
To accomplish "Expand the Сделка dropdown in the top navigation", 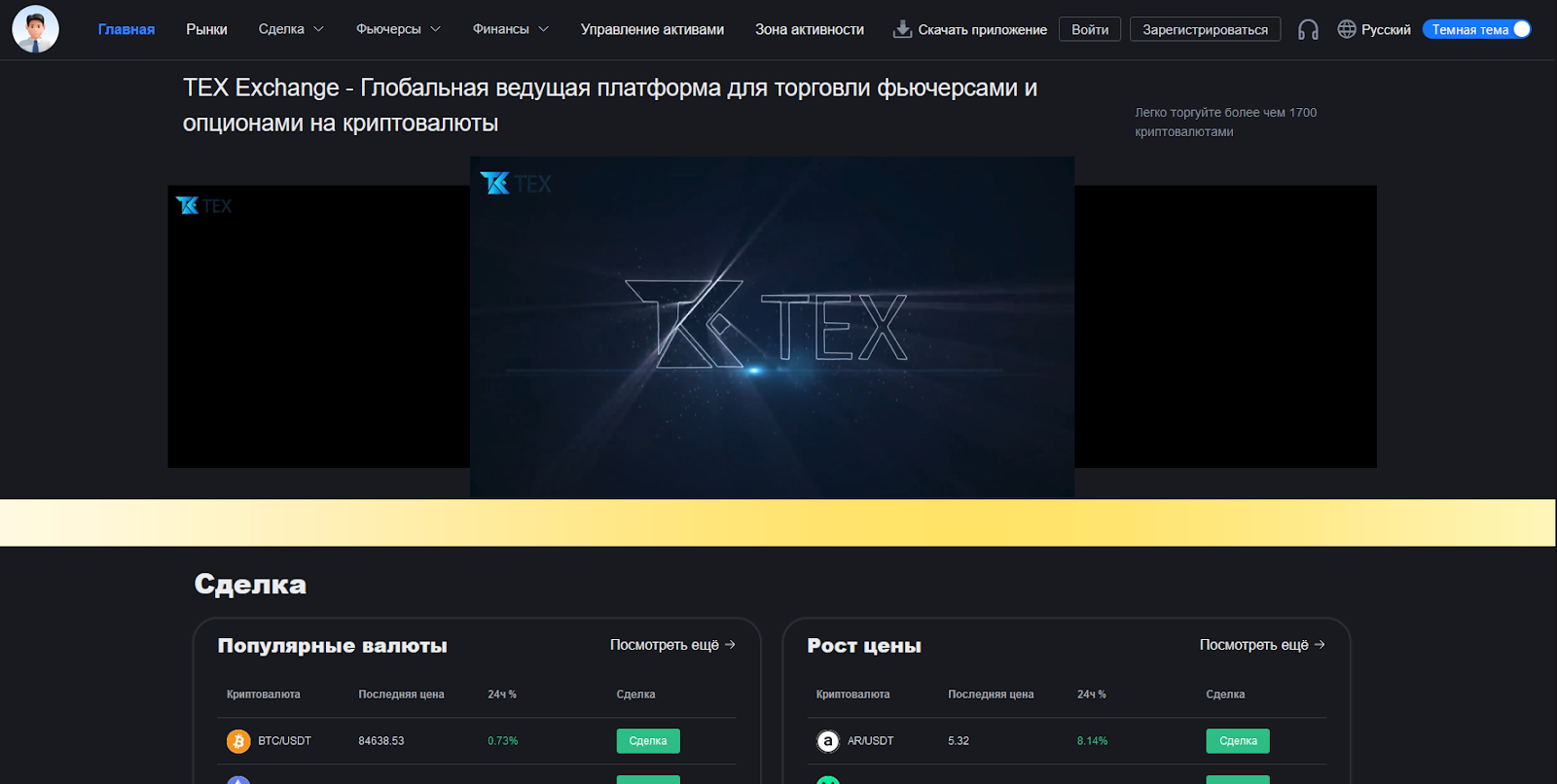I will coord(291,29).
